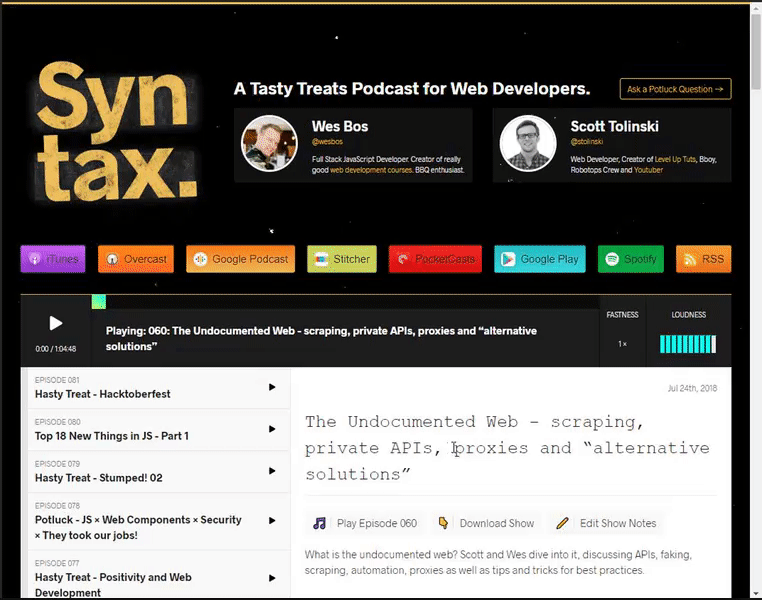762x600 pixels.
Task: Adjust the Loudness volume bars
Action: tap(688, 344)
